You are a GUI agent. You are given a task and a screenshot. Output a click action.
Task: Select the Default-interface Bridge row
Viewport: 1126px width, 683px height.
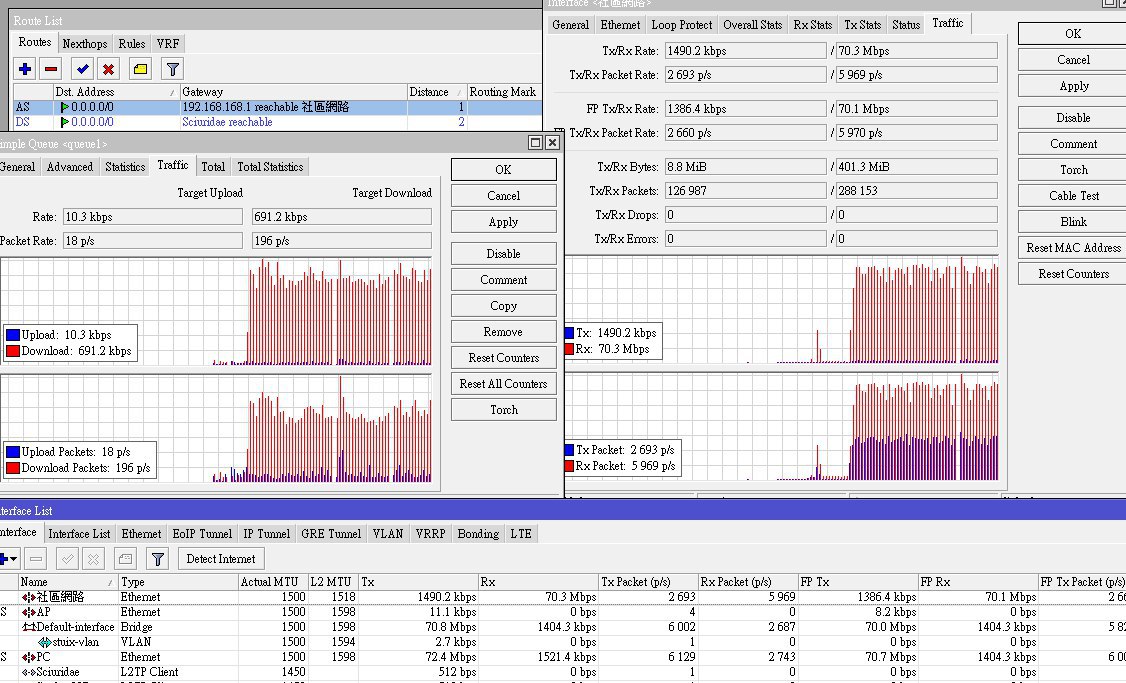563,627
